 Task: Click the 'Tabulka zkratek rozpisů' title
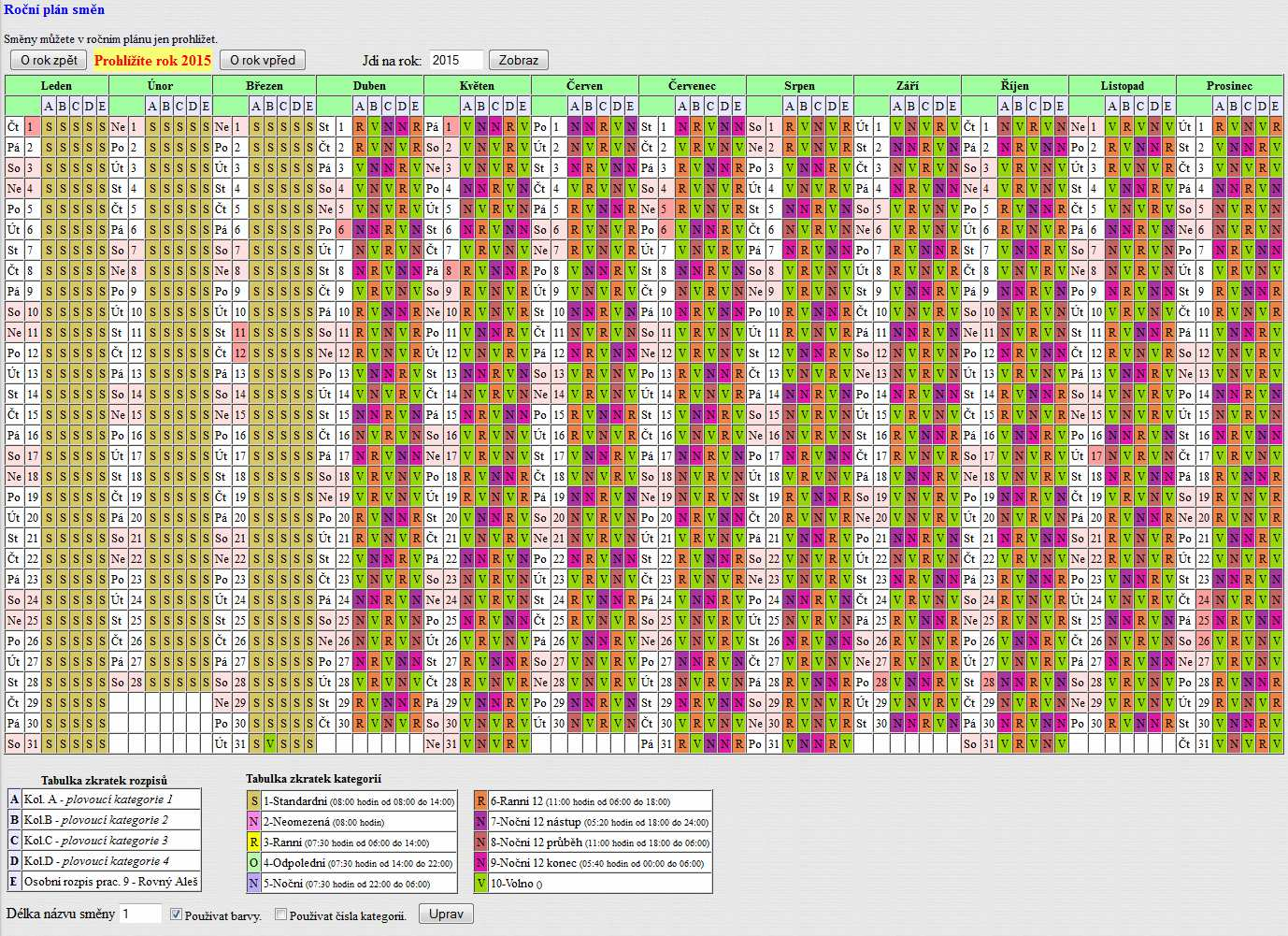(x=104, y=780)
